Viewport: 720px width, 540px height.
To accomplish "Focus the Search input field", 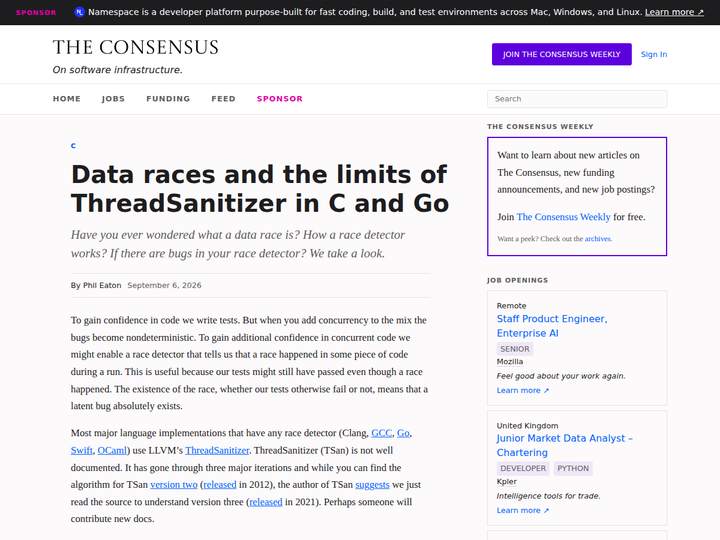I will (577, 99).
